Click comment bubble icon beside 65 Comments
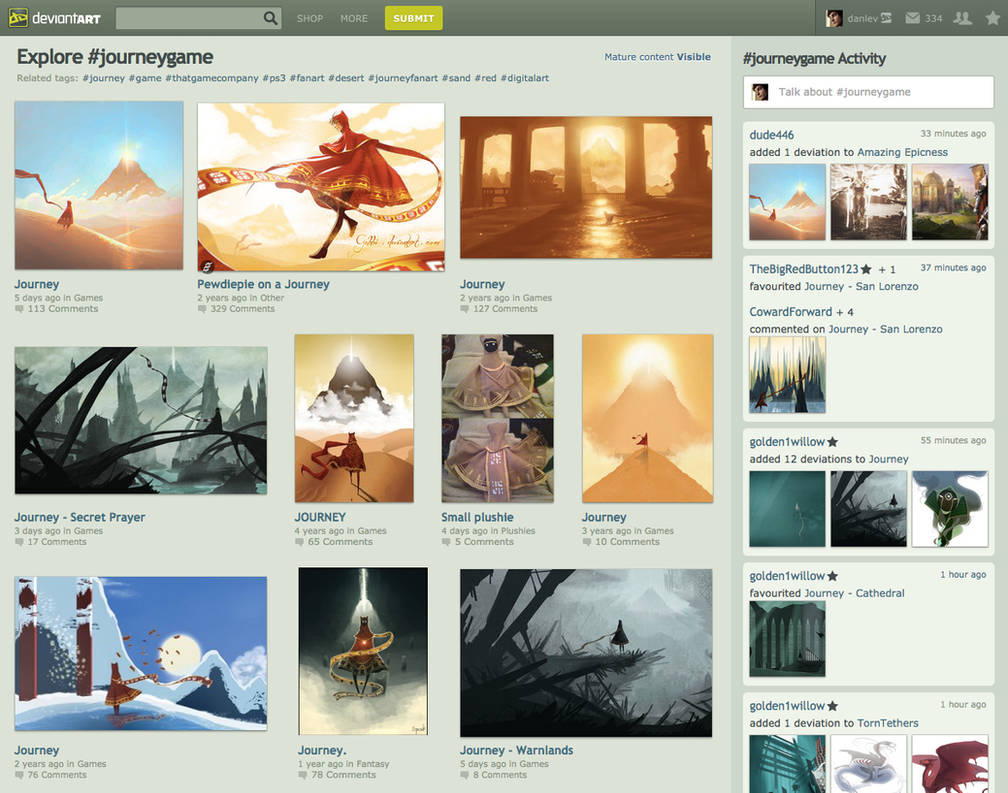 tap(299, 542)
